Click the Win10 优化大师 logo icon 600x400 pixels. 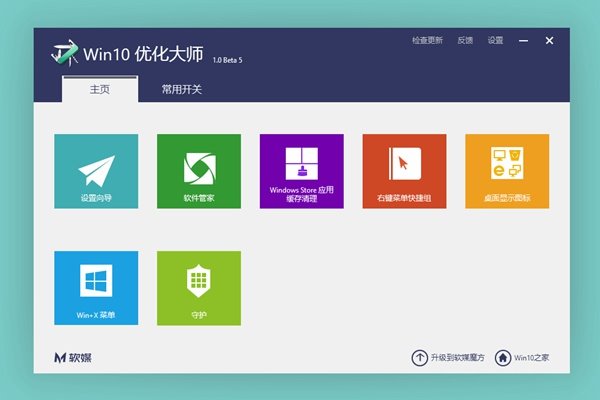coord(66,50)
